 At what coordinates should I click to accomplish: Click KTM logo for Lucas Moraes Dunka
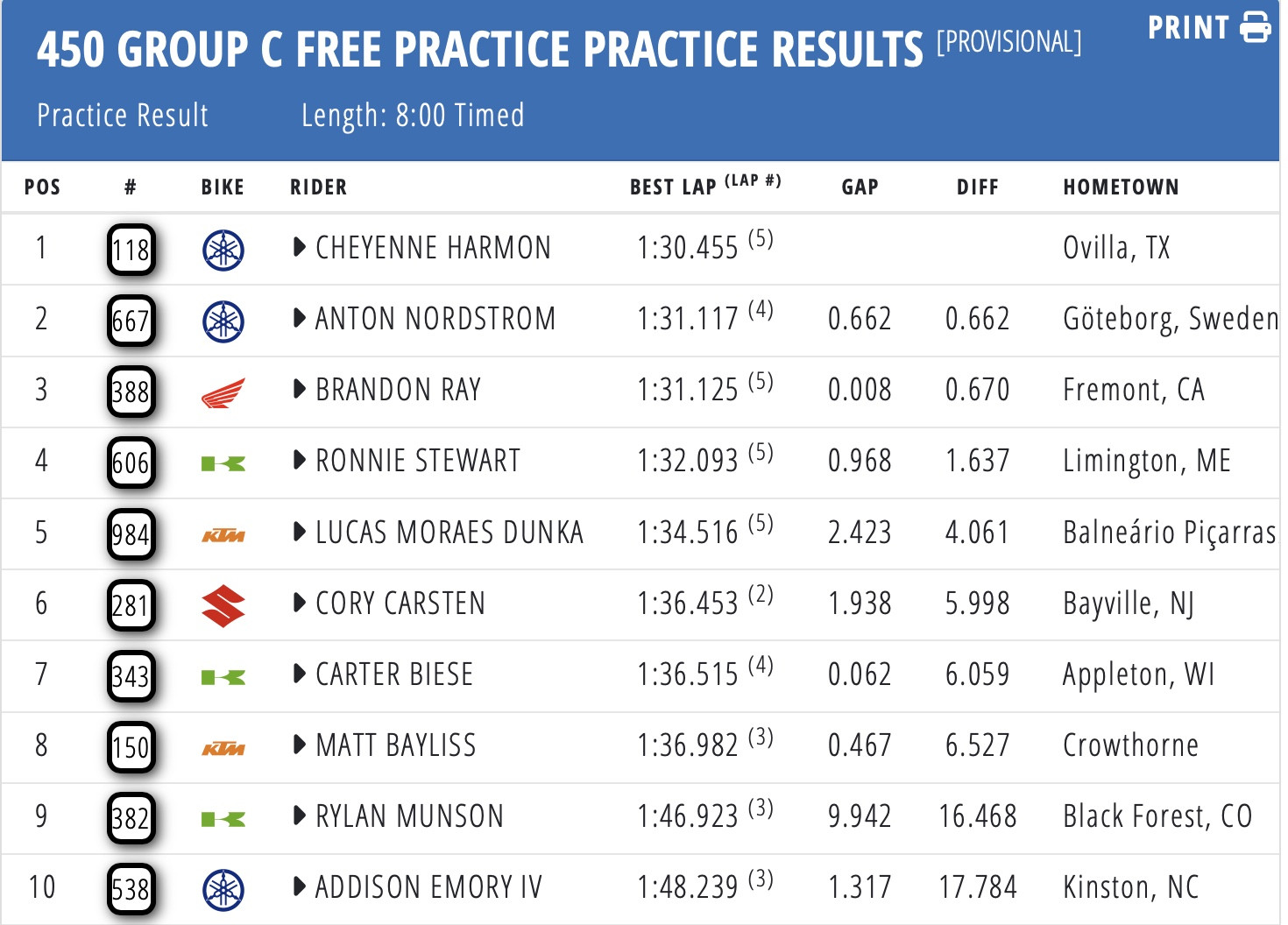[223, 535]
